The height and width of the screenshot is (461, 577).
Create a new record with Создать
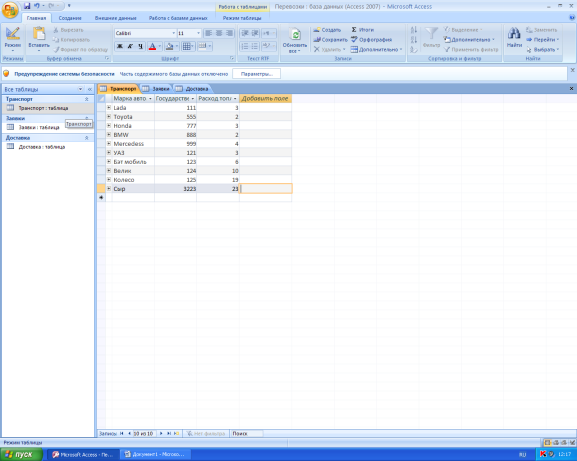point(327,30)
